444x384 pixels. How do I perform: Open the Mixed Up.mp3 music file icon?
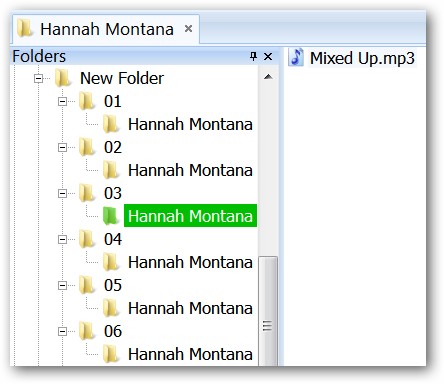click(x=296, y=57)
